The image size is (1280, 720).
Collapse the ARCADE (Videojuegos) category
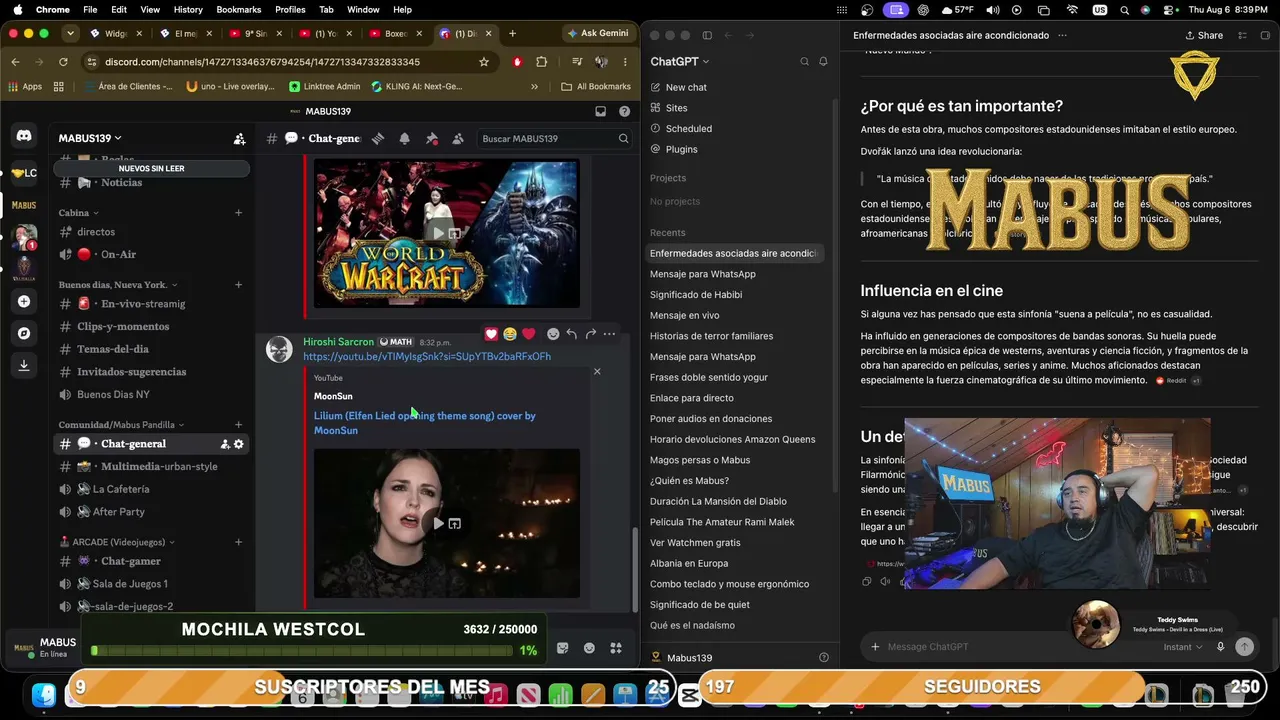click(117, 542)
